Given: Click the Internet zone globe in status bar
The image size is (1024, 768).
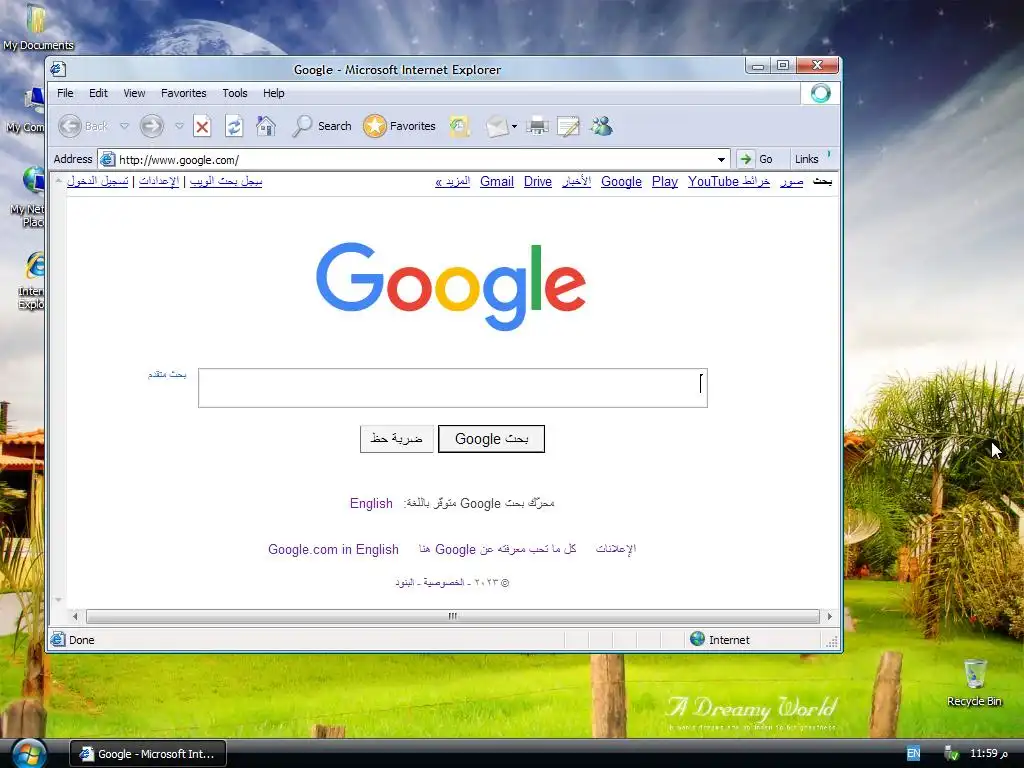Looking at the screenshot, I should coord(697,639).
